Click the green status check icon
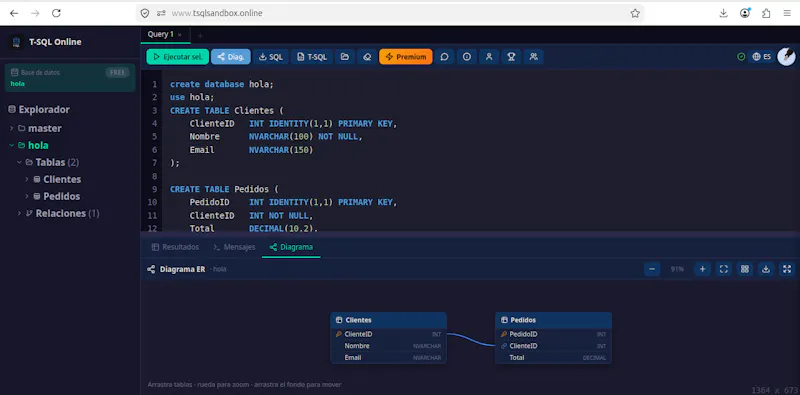 741,57
